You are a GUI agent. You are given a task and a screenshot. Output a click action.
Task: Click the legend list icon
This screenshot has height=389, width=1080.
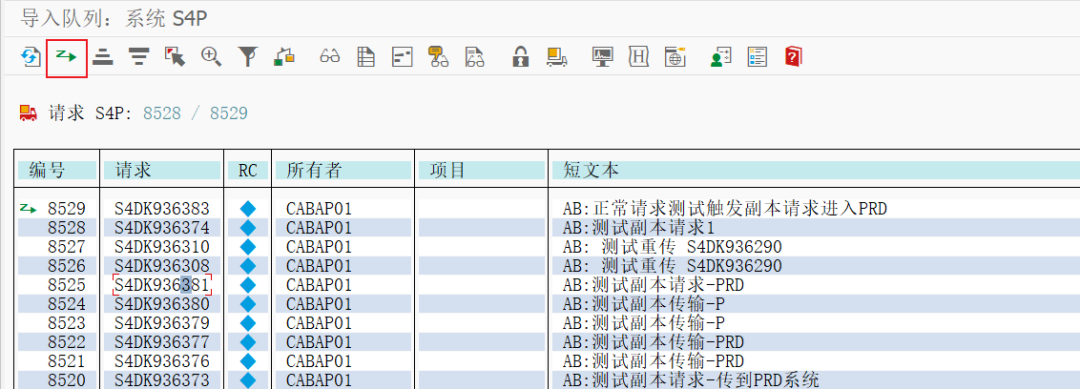[x=757, y=56]
